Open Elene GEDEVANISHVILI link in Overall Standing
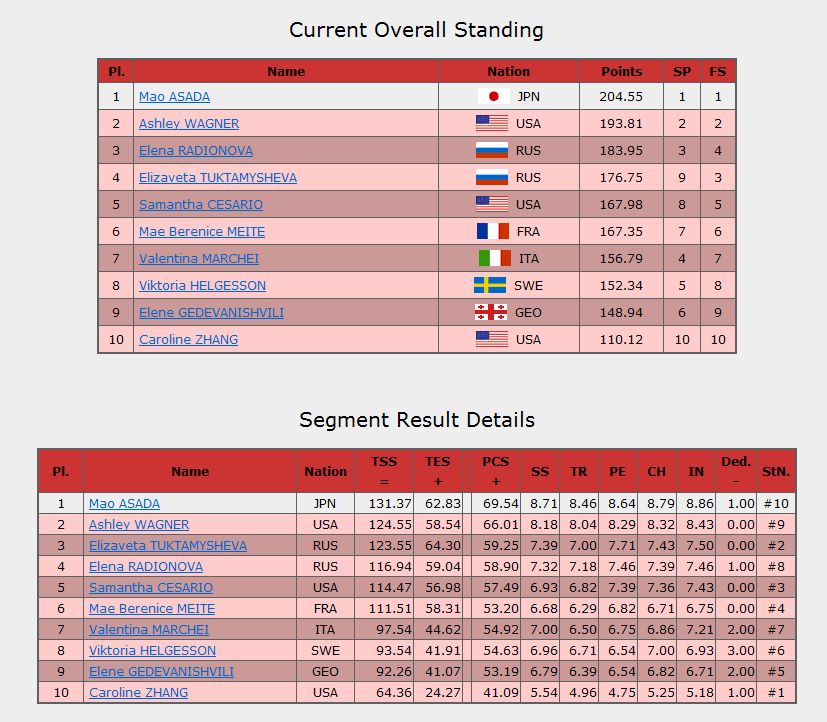 pyautogui.click(x=211, y=312)
